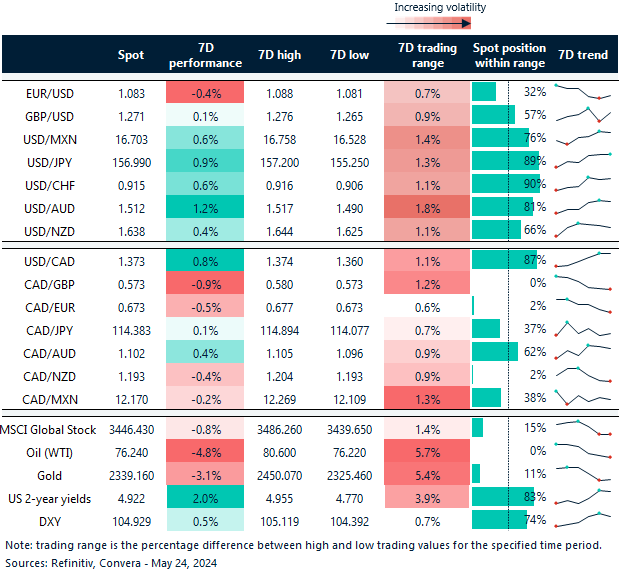
Task: Click the Gold spot value 2339.160
Action: tap(125, 472)
